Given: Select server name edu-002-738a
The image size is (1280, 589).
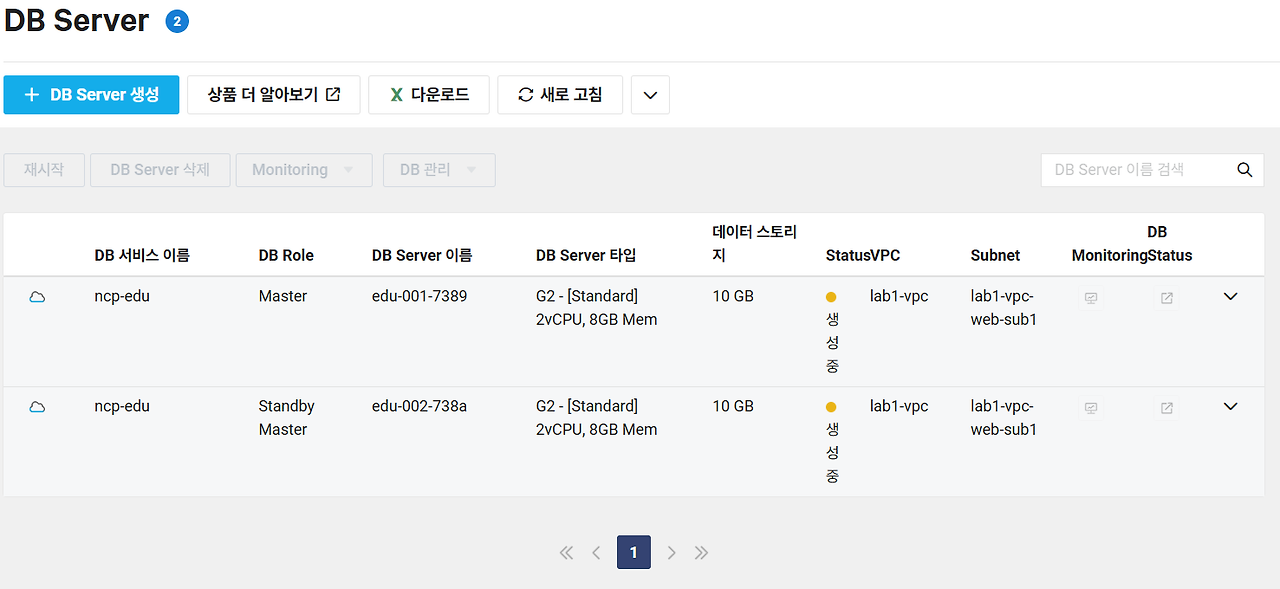Looking at the screenshot, I should (x=419, y=407).
